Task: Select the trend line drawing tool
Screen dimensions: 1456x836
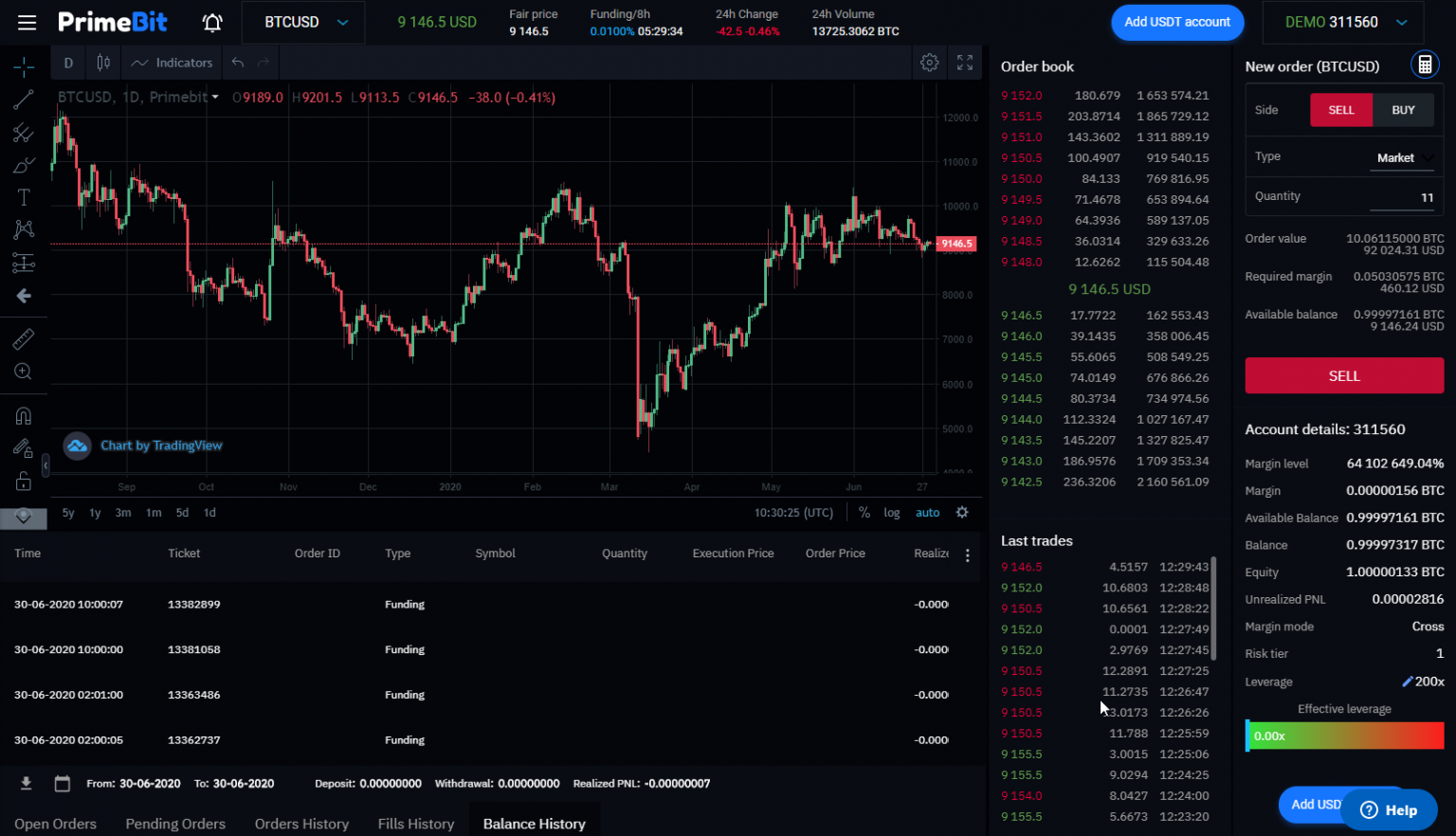Action: 24,100
